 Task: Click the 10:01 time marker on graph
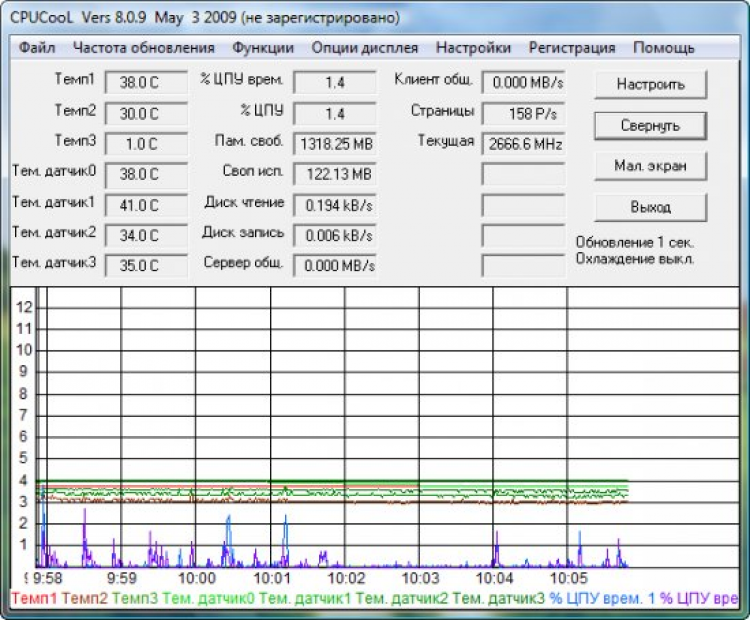click(271, 578)
